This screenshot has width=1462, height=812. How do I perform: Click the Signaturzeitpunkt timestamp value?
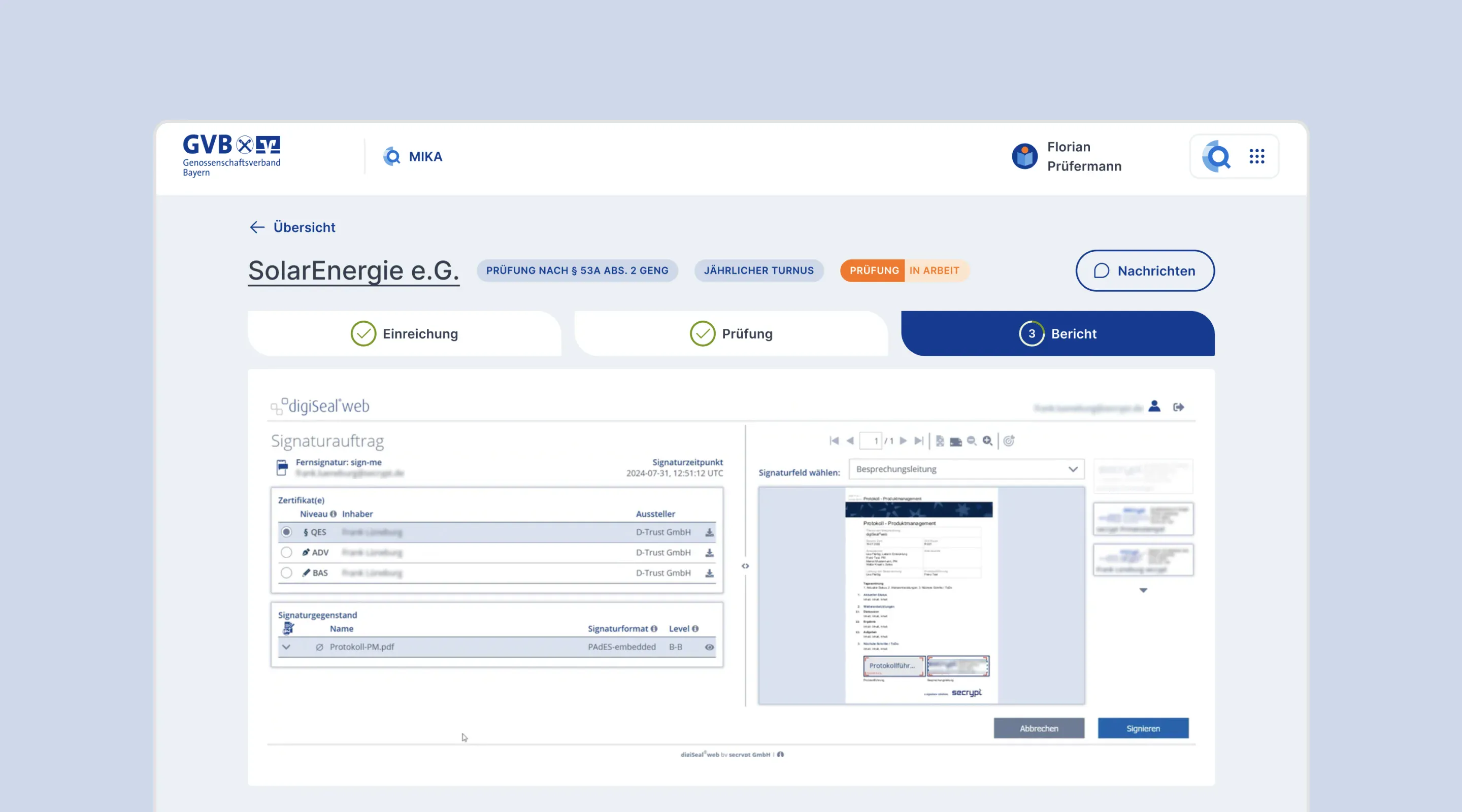click(x=674, y=473)
